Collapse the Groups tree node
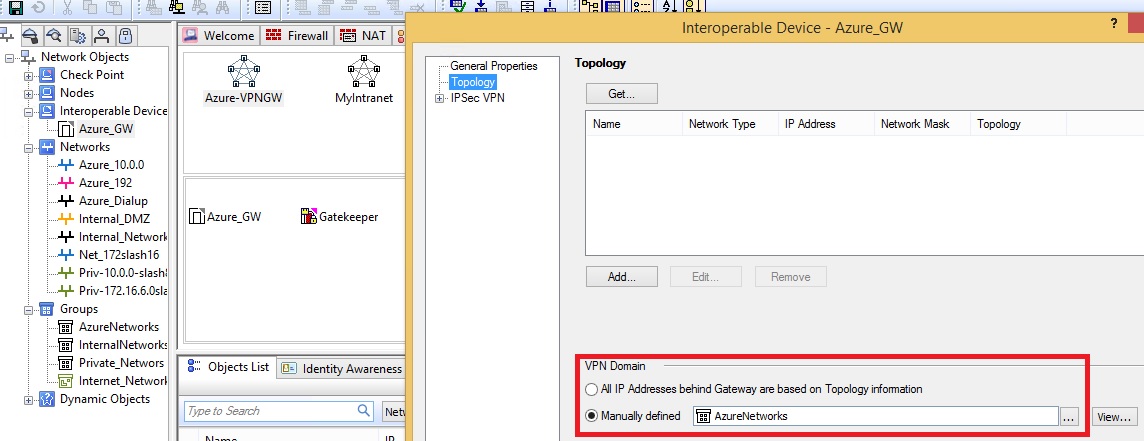Screen dimensions: 1144x441 tap(28, 310)
